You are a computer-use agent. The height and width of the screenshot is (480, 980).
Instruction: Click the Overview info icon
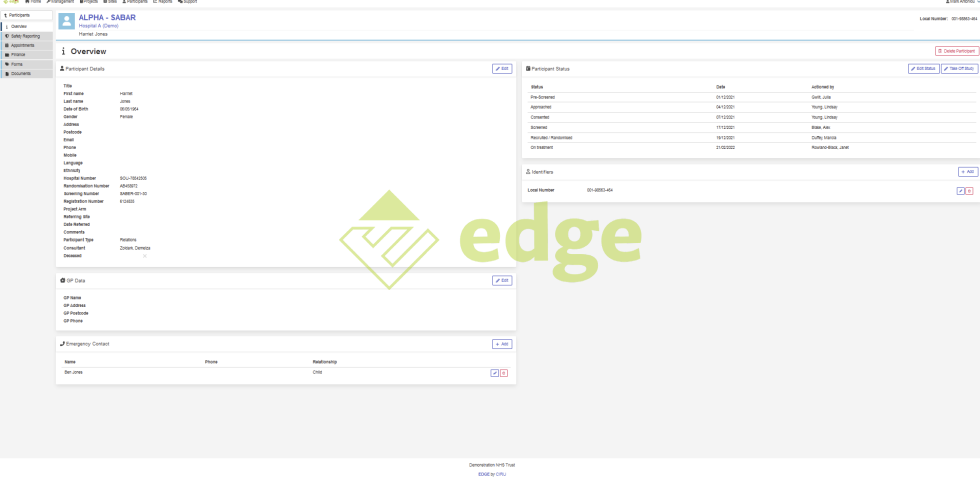click(63, 51)
